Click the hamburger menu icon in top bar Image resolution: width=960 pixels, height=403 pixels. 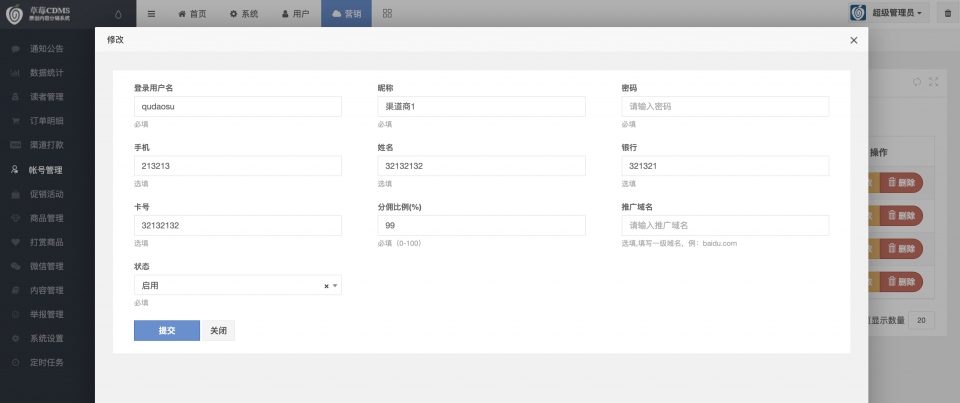[x=151, y=13]
